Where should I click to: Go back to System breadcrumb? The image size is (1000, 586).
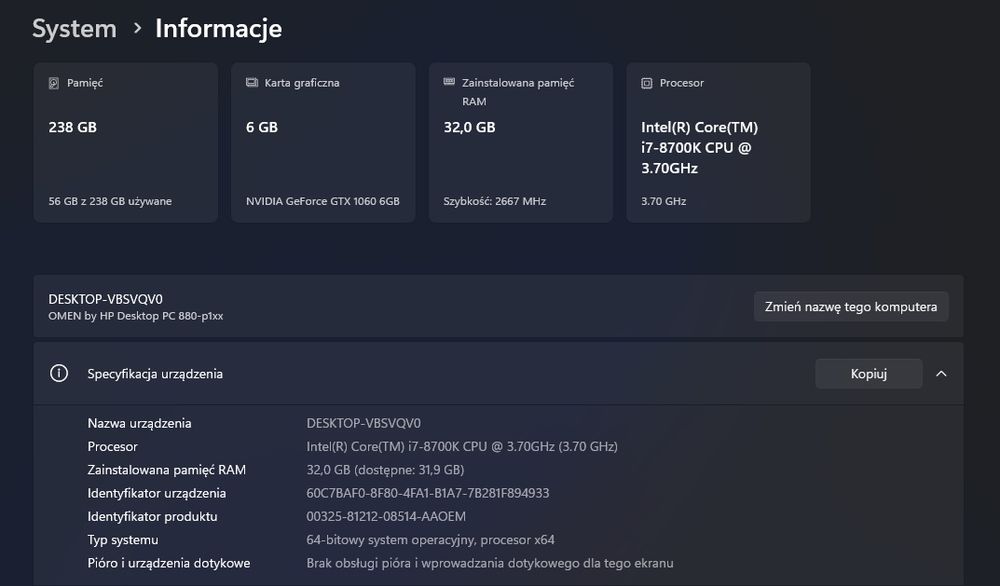(74, 29)
